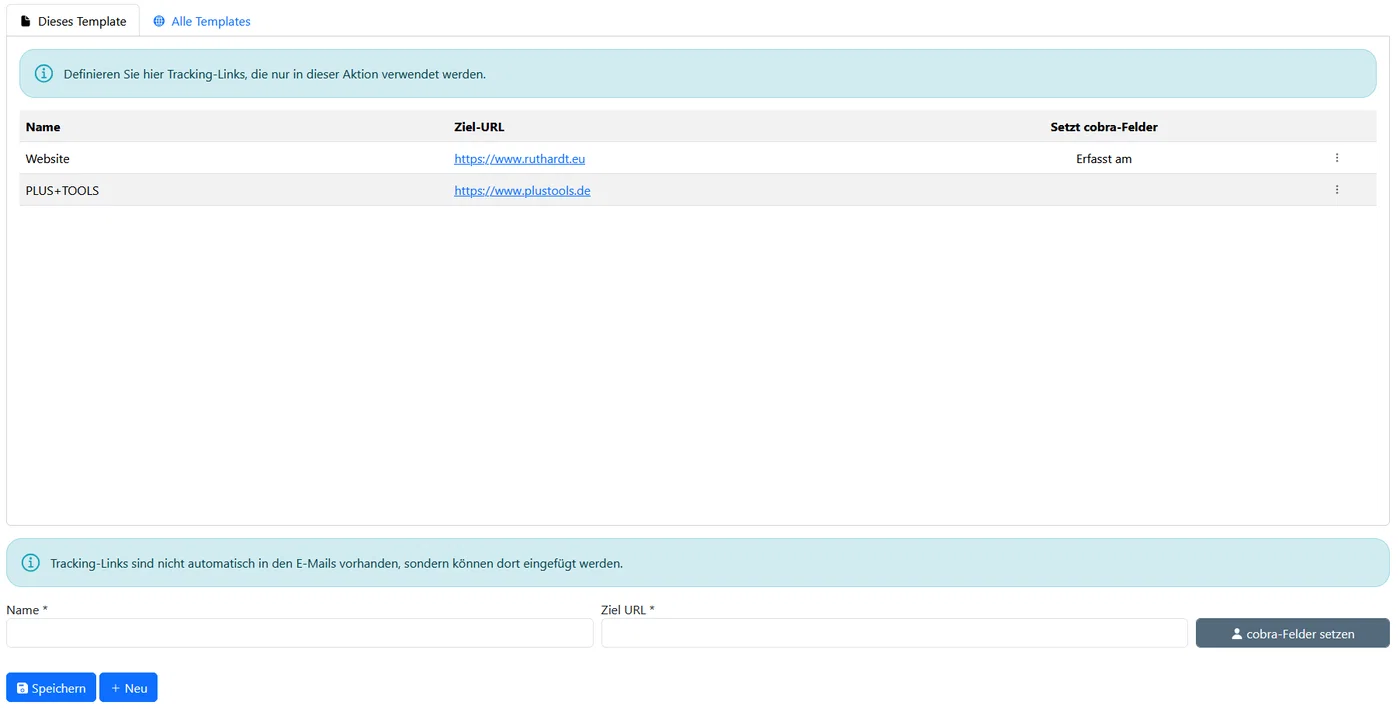
Task: Click the cobra-Felder setzen button
Action: tap(1292, 633)
